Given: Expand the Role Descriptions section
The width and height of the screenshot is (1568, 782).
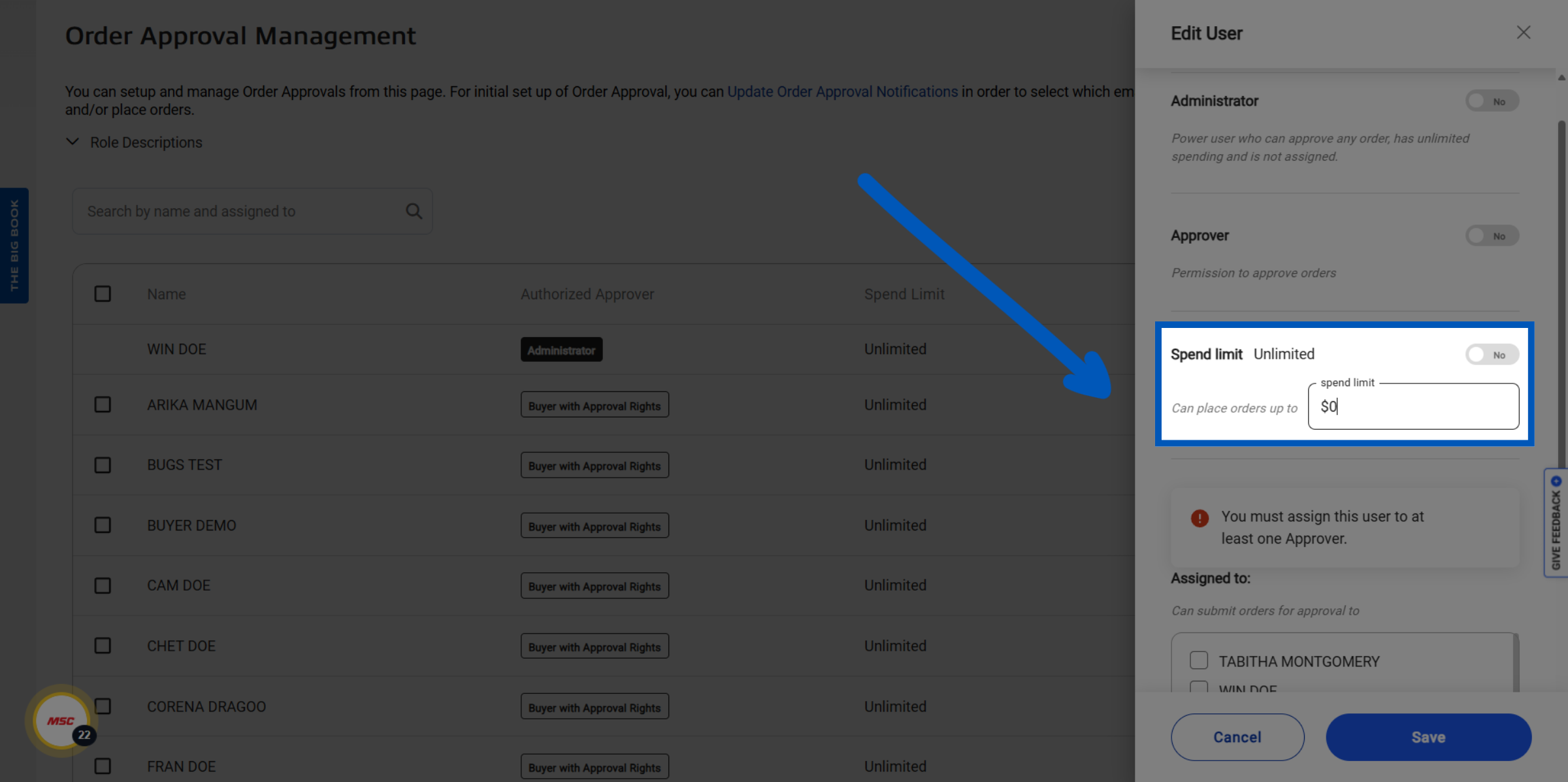Looking at the screenshot, I should click(135, 142).
